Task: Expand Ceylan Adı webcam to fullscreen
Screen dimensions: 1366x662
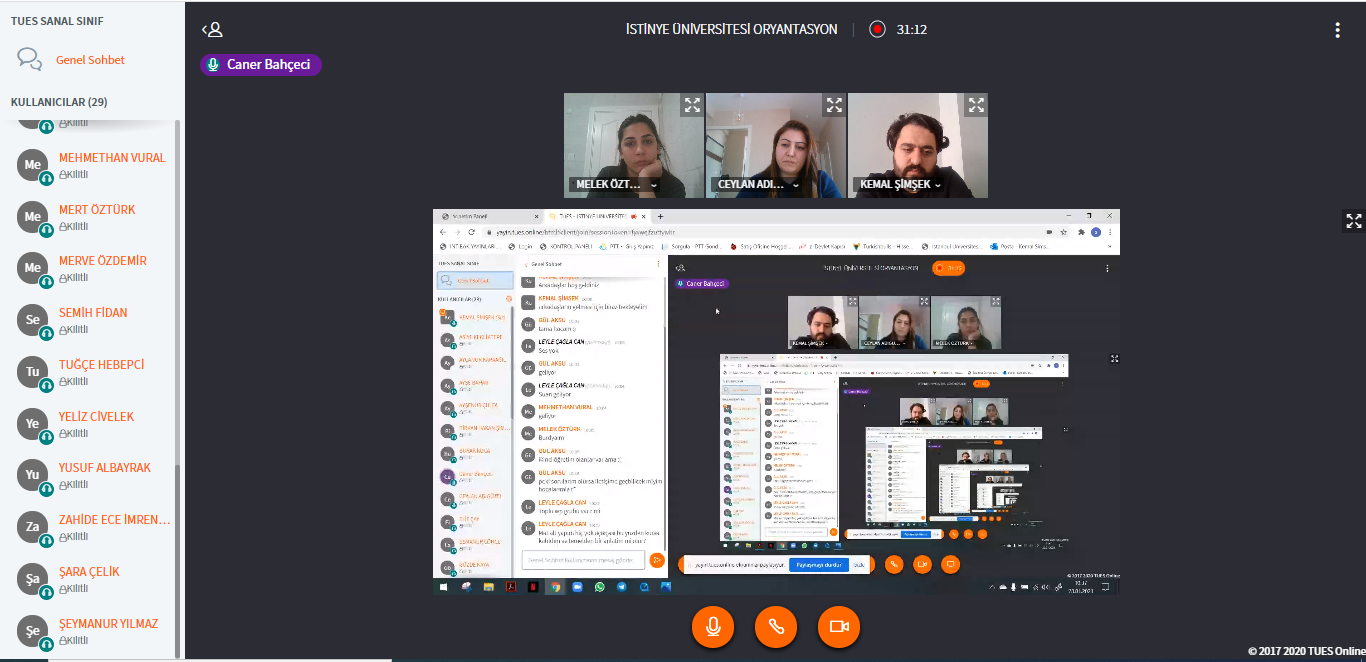Action: (x=834, y=104)
